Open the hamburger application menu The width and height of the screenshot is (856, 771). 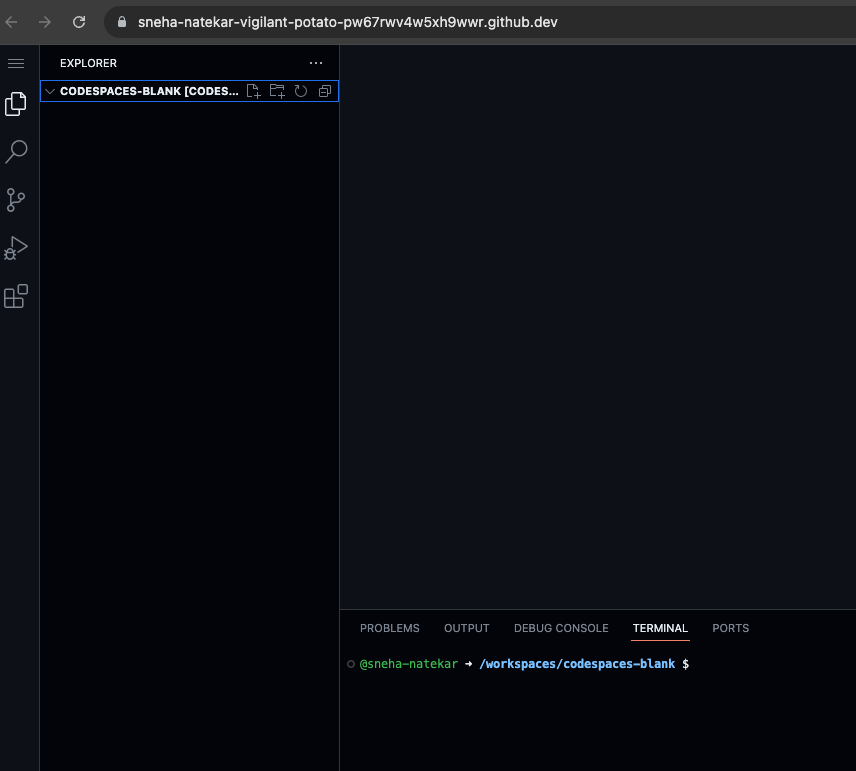tap(16, 63)
